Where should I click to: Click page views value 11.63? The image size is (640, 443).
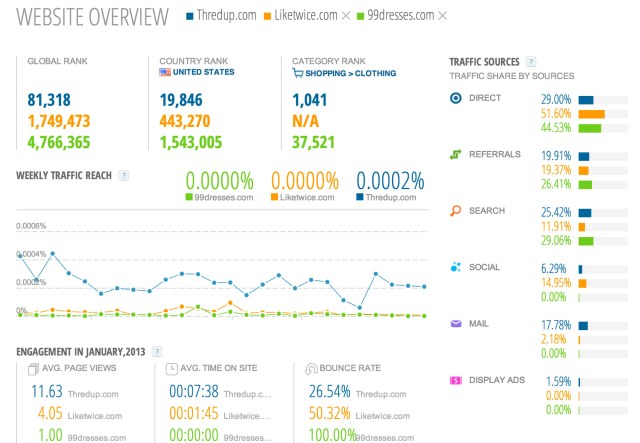[47, 392]
